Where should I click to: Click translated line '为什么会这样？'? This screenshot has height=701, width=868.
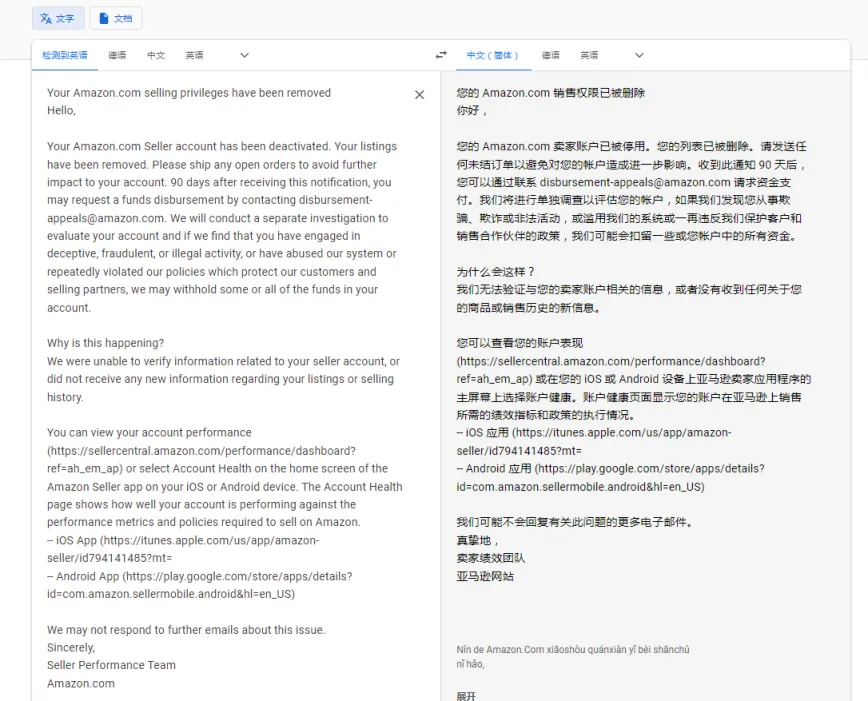point(496,272)
